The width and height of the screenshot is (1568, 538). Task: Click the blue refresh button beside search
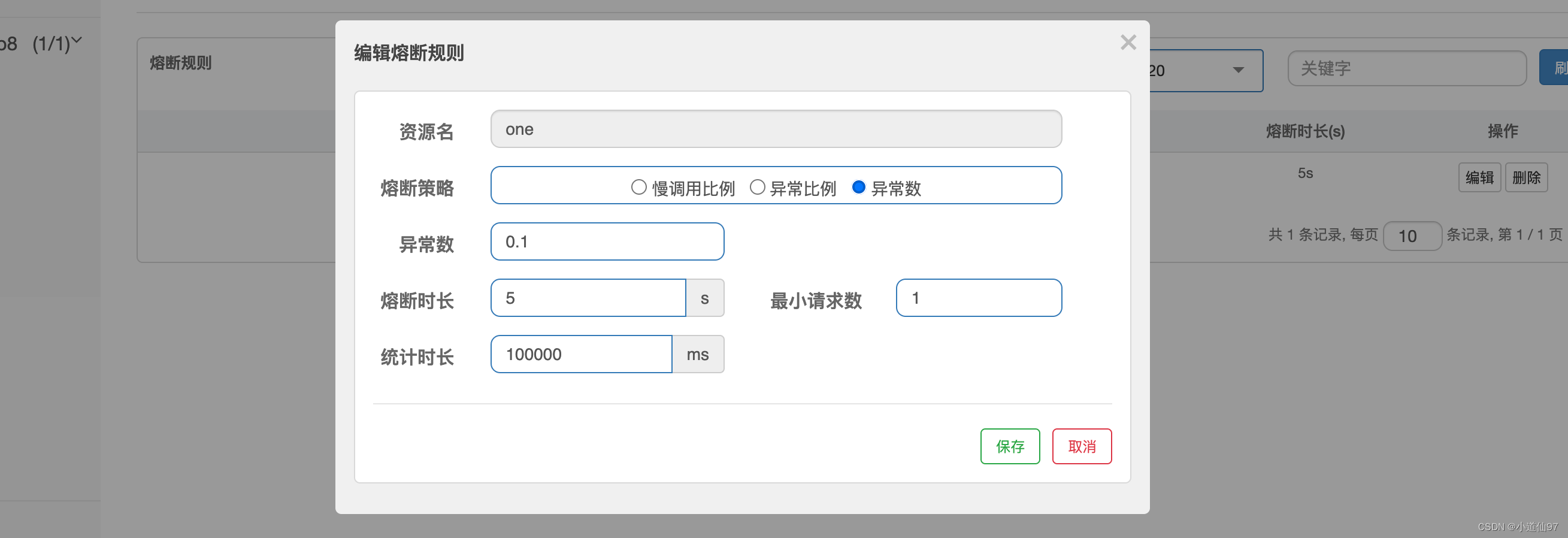1554,68
